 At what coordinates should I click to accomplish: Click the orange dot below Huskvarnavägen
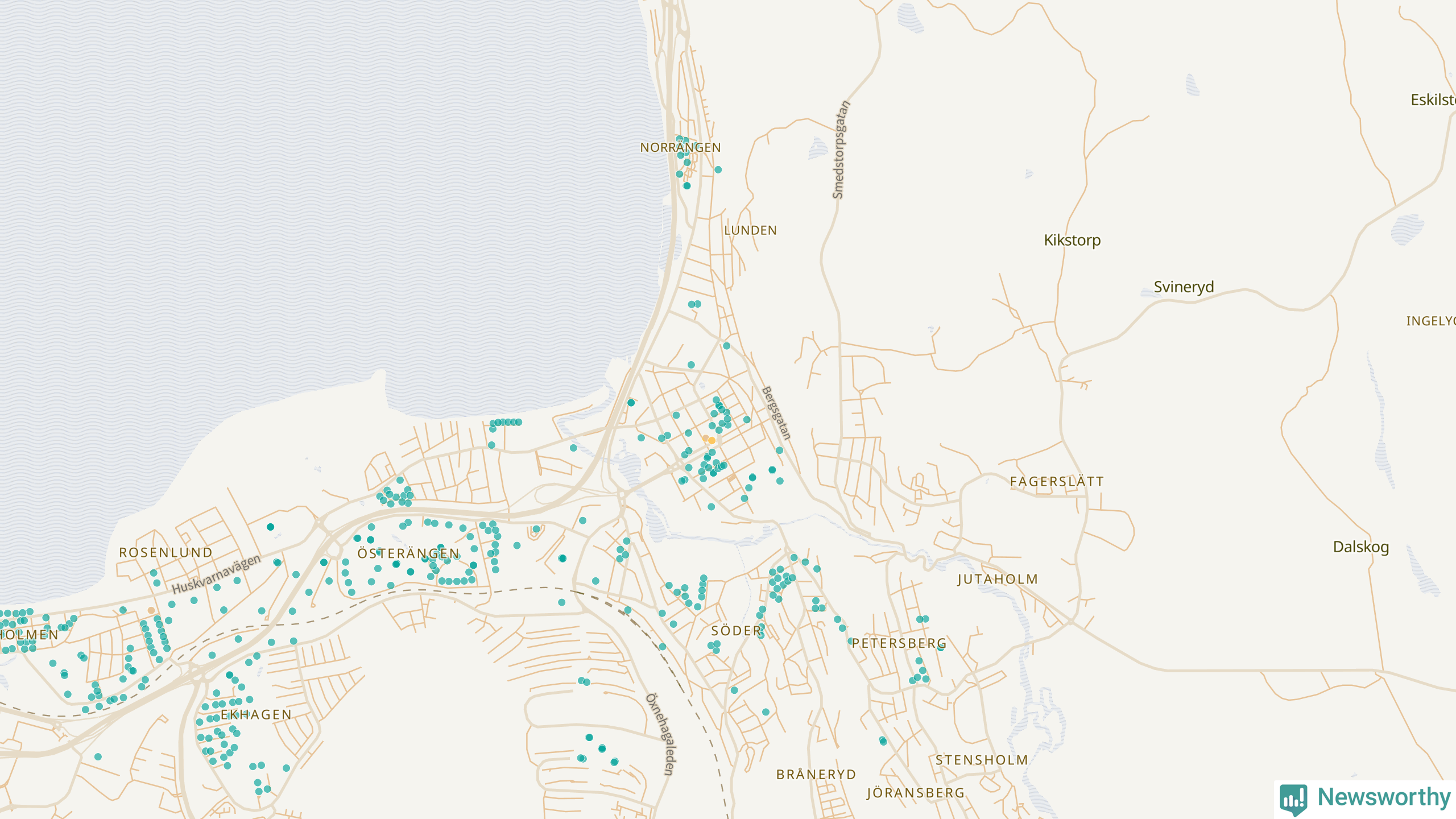pos(151,610)
